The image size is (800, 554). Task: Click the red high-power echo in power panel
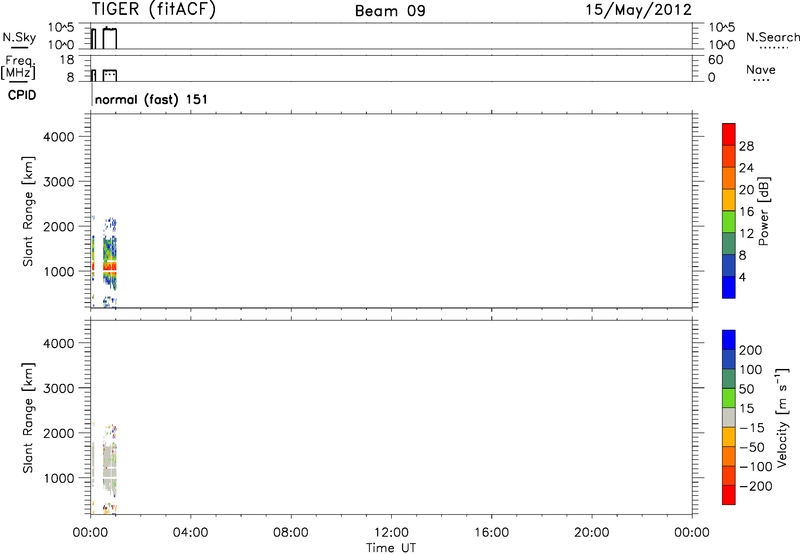(x=110, y=267)
